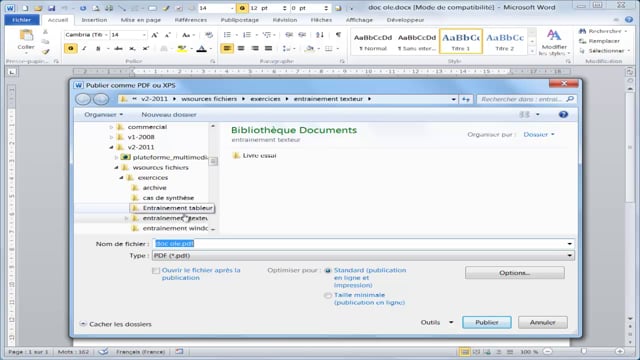Click the text highlight color button

coord(182,49)
